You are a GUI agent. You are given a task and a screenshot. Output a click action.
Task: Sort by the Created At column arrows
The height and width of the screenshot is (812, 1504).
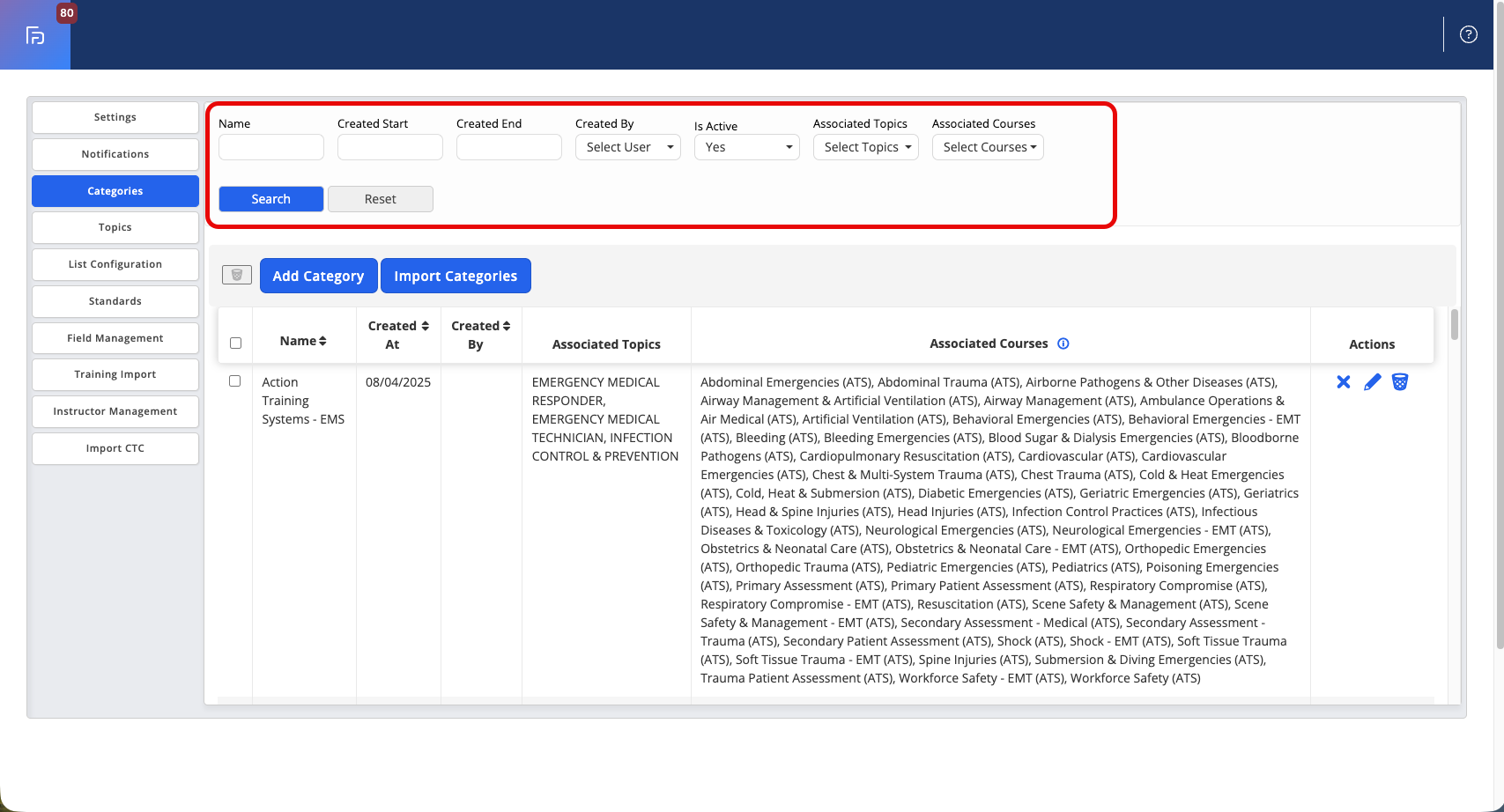[425, 326]
